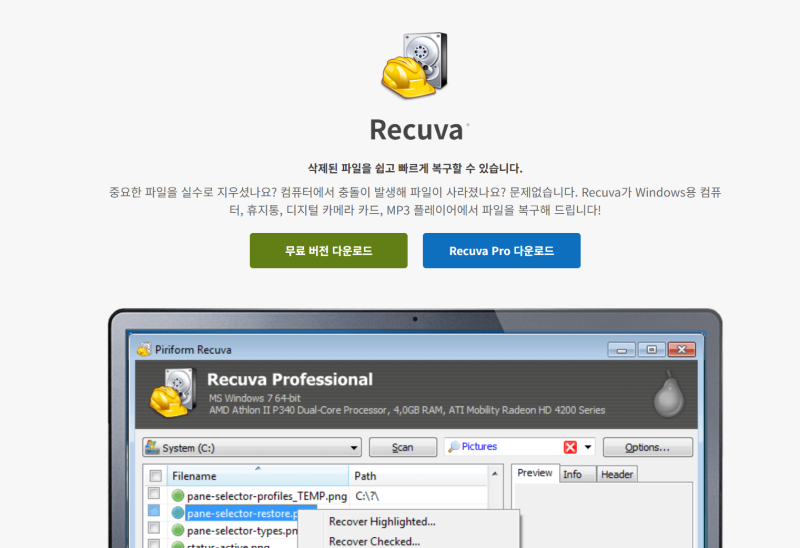Viewport: 800px width, 548px height.
Task: Expand the filter dropdown arrow next to red X
Action: 588,447
